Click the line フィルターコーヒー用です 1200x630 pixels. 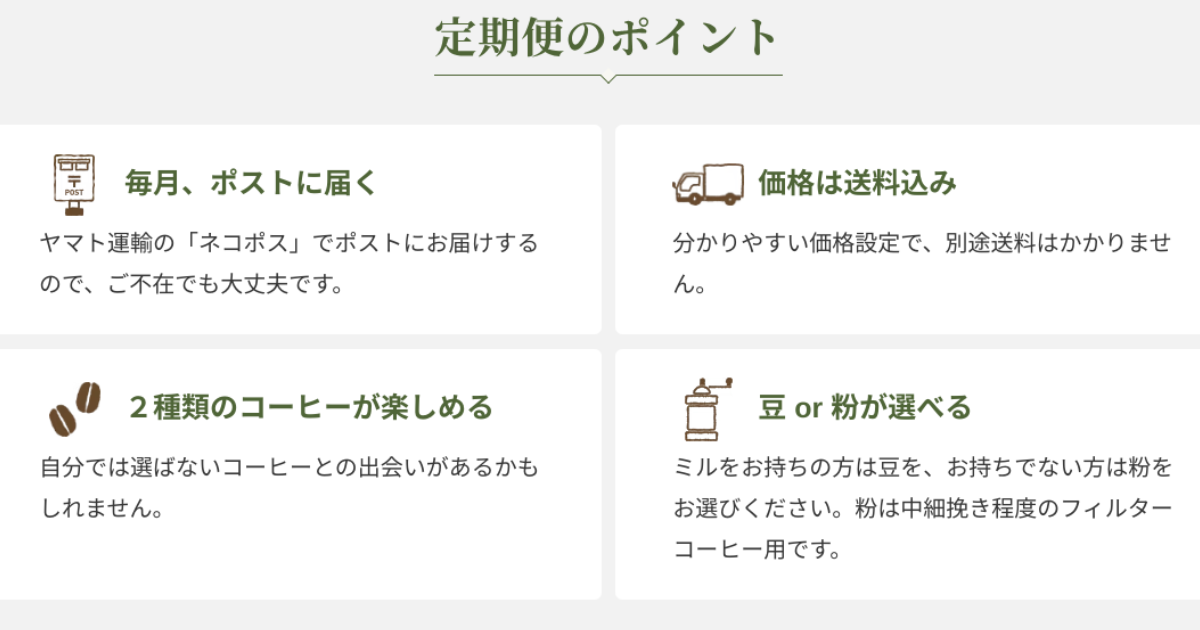coord(757,550)
